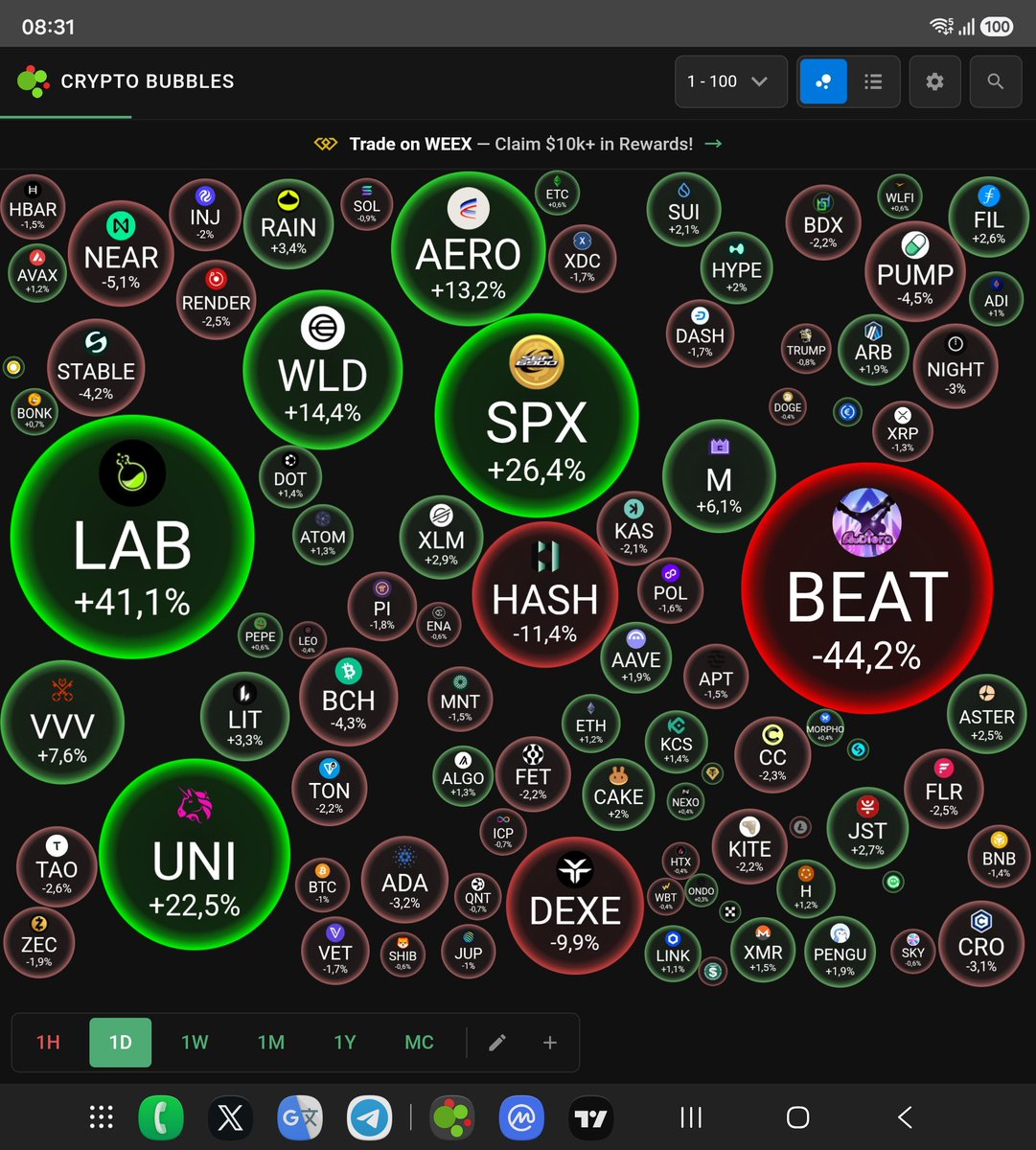Add a new chart with the plus icon

[550, 1043]
